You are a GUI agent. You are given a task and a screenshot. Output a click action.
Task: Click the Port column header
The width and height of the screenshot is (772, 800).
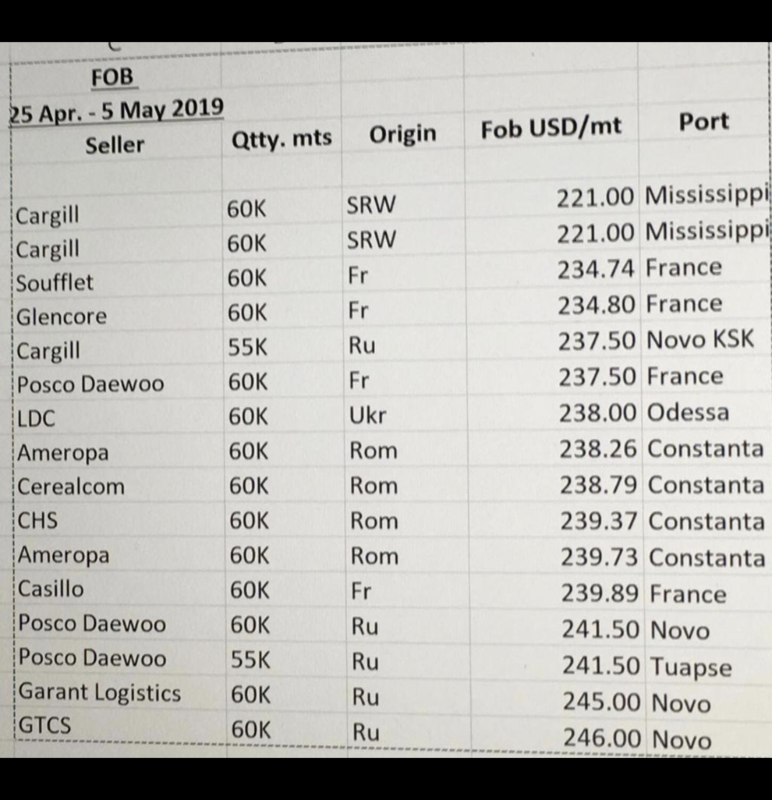pos(702,124)
